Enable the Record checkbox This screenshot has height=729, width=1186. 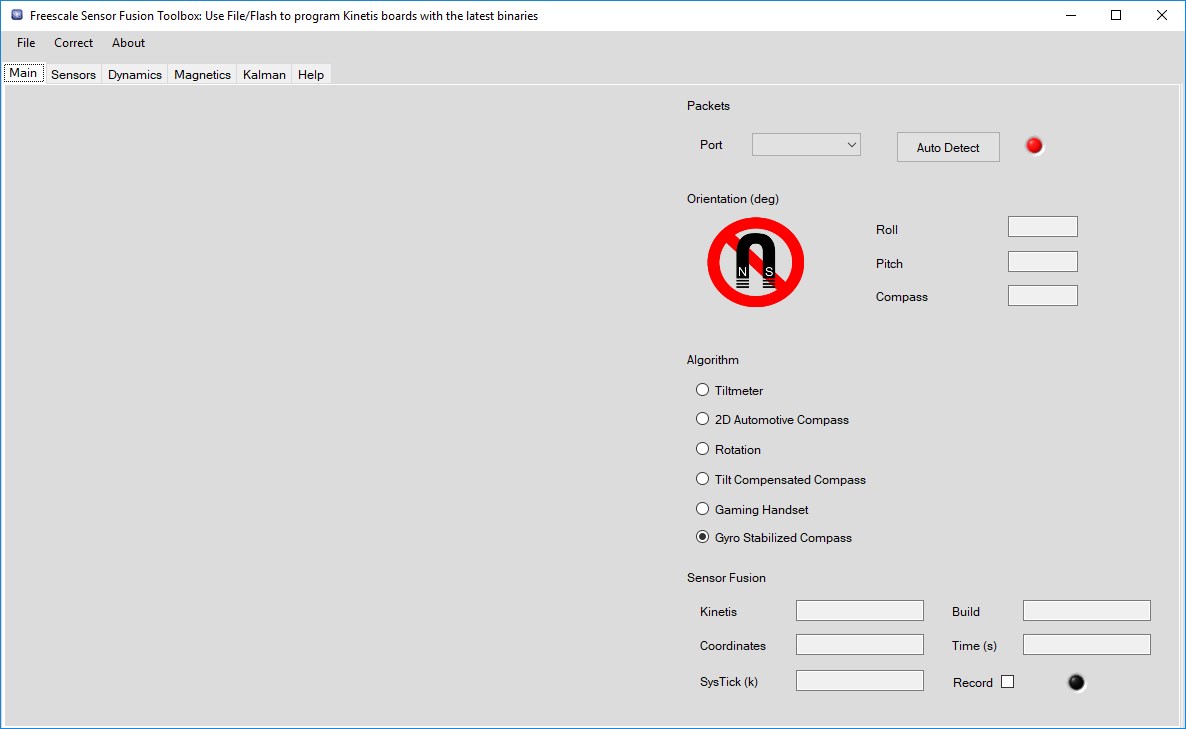[x=1007, y=682]
